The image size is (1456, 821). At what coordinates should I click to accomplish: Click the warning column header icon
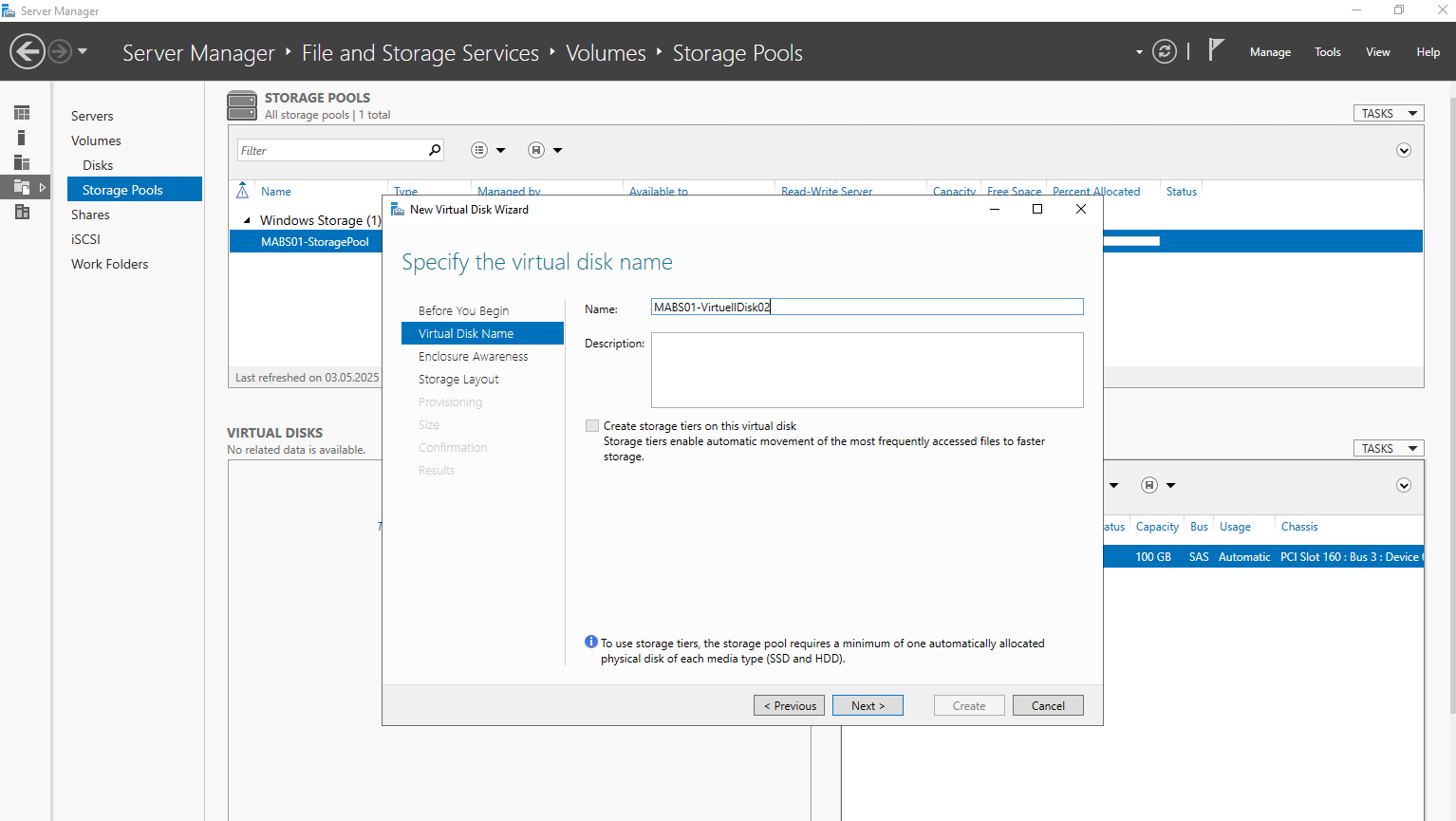242,190
